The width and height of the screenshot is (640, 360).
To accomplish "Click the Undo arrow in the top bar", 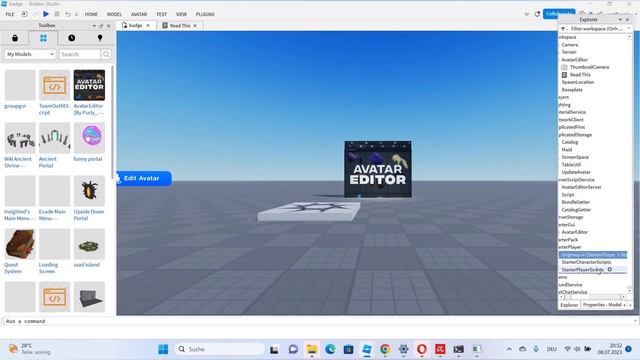I will point(68,14).
